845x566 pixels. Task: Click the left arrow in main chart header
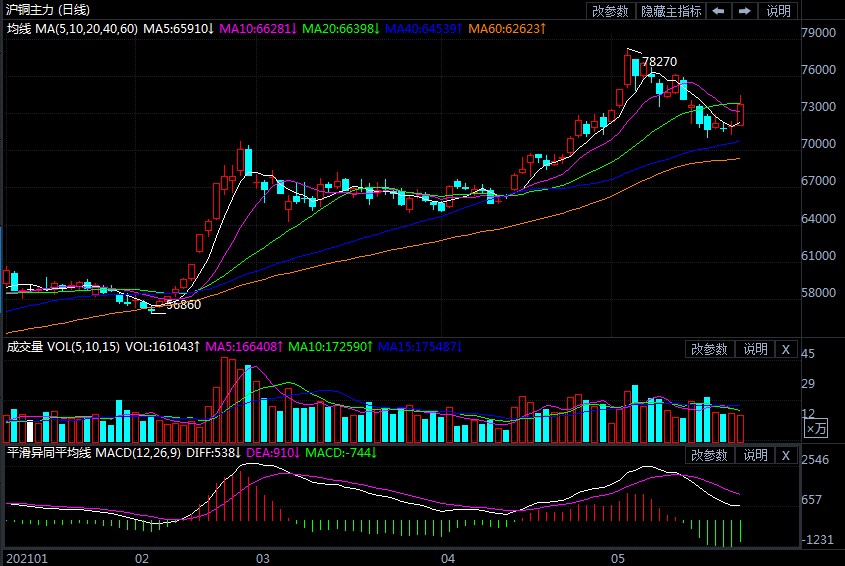[x=719, y=12]
